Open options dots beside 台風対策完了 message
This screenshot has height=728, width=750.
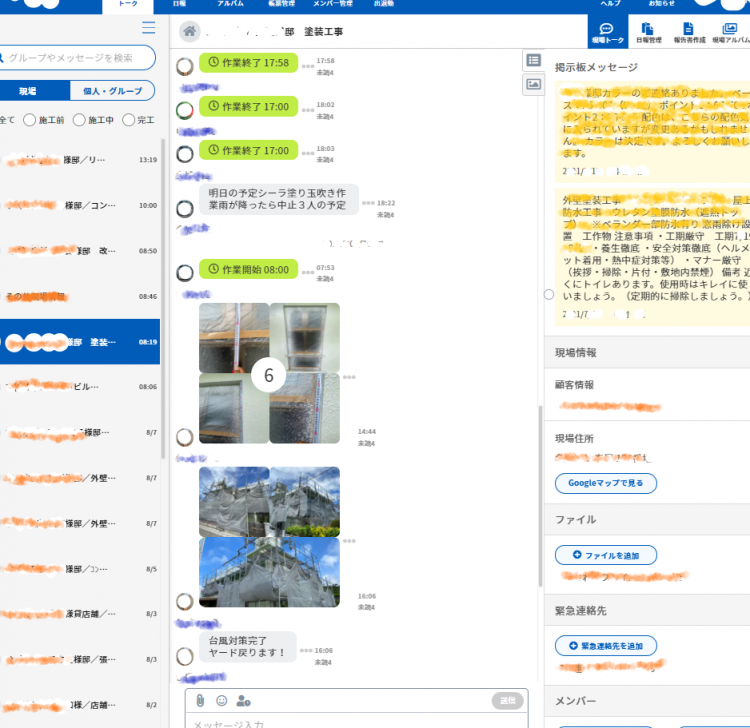point(306,651)
